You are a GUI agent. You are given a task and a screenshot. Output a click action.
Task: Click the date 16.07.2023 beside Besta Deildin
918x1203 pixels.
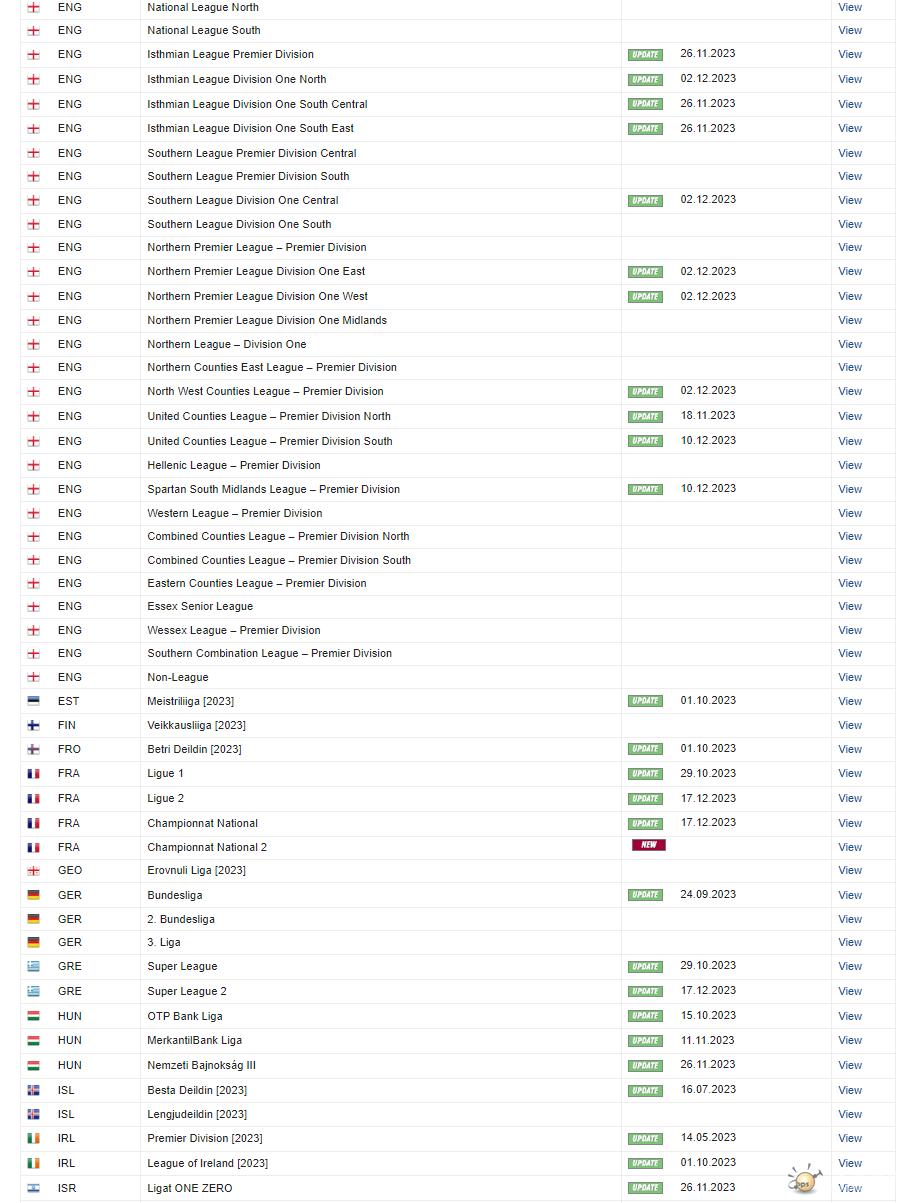pos(708,1089)
